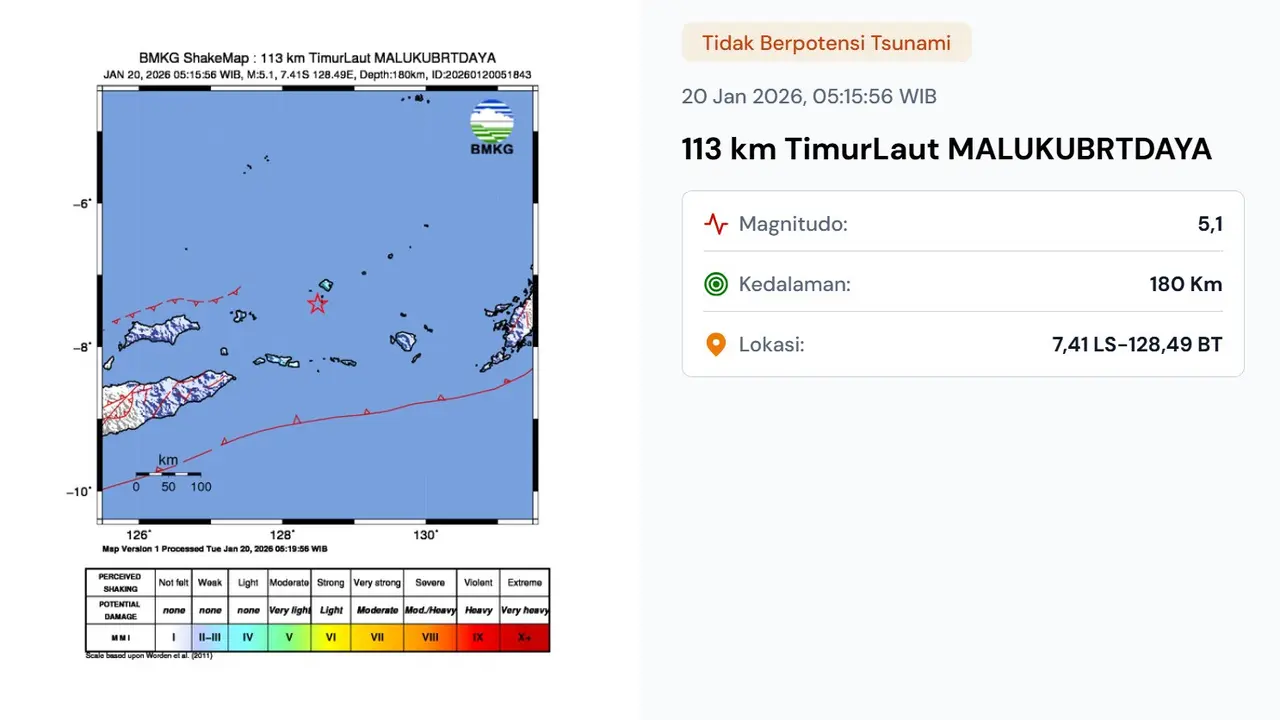Click the BMKG logo on map

pos(492,128)
